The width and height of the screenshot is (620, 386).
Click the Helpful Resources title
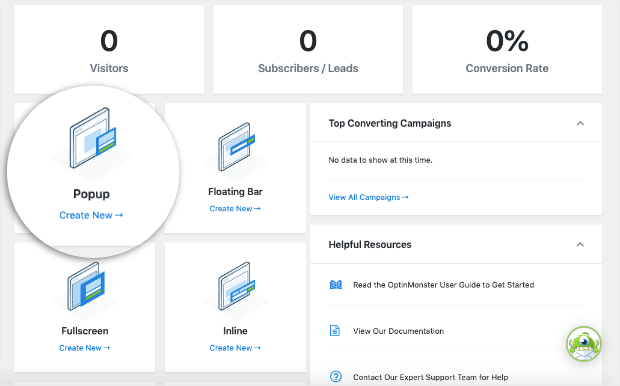[x=370, y=244]
